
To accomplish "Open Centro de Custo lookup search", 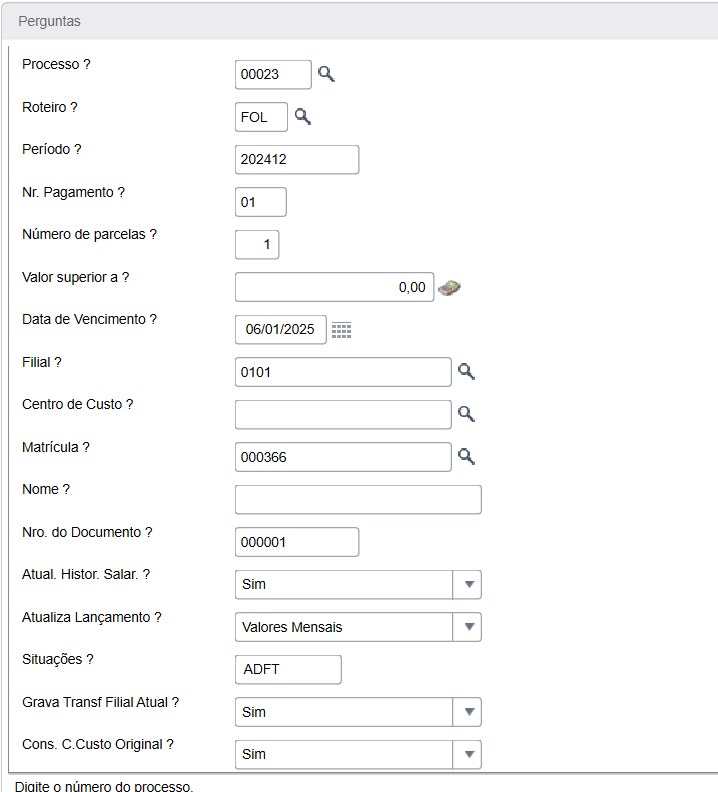I will [x=466, y=414].
